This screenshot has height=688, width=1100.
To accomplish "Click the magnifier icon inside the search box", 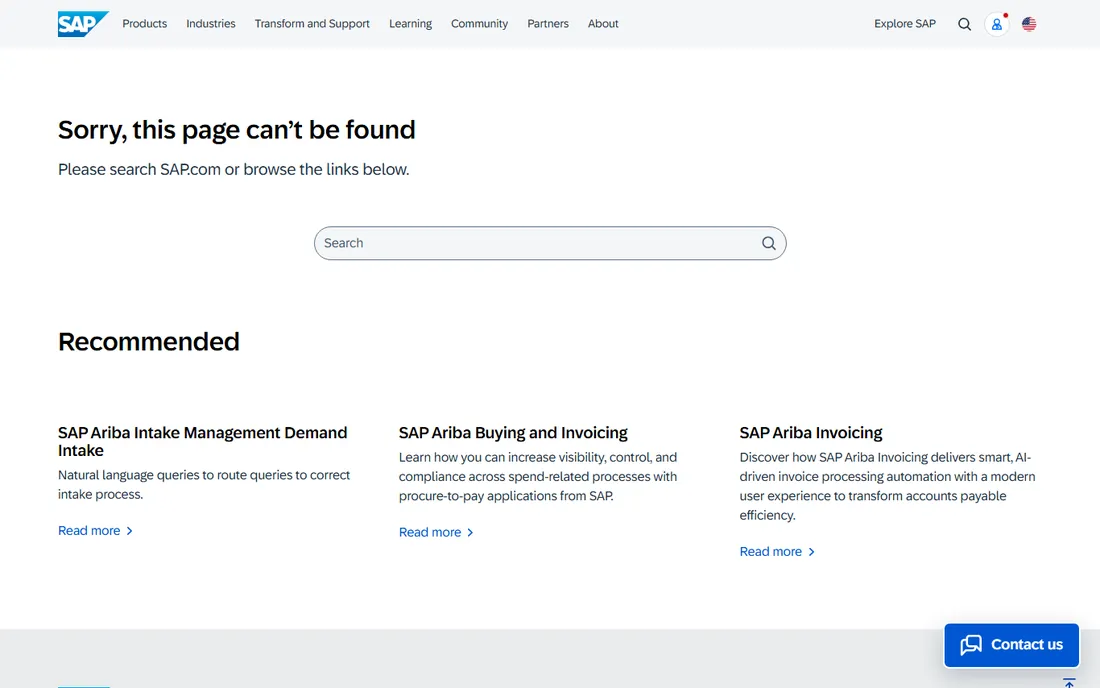I will (769, 243).
